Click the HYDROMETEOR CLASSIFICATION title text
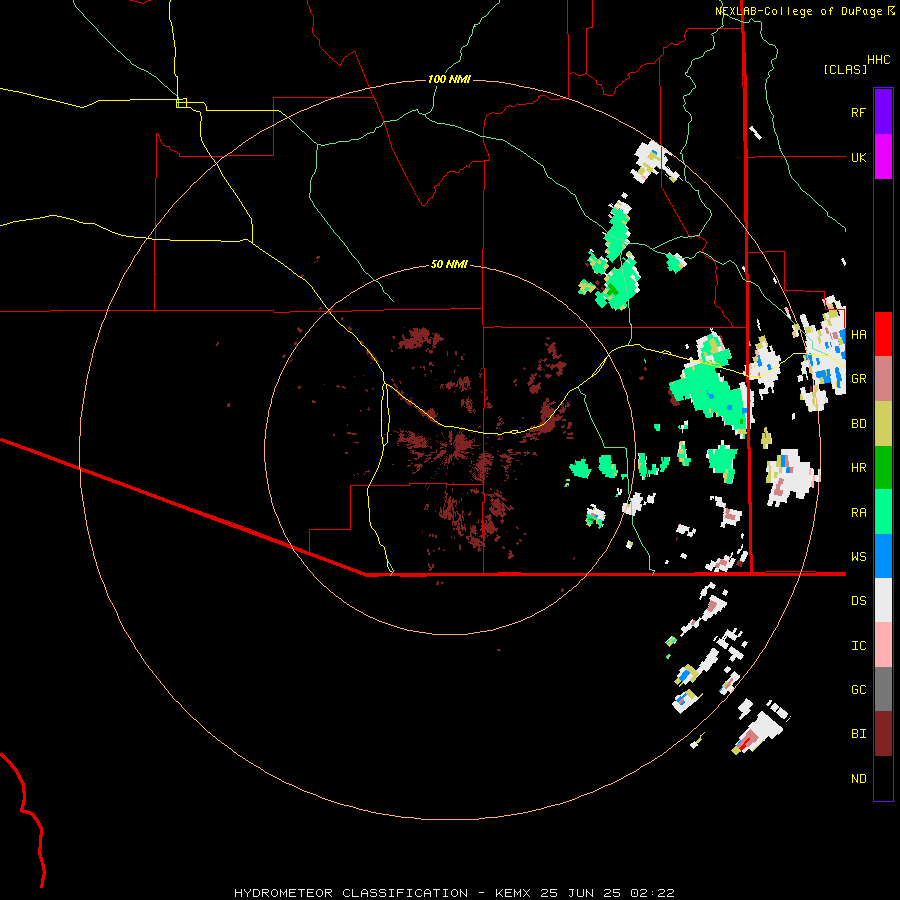This screenshot has width=900, height=900. point(351,893)
